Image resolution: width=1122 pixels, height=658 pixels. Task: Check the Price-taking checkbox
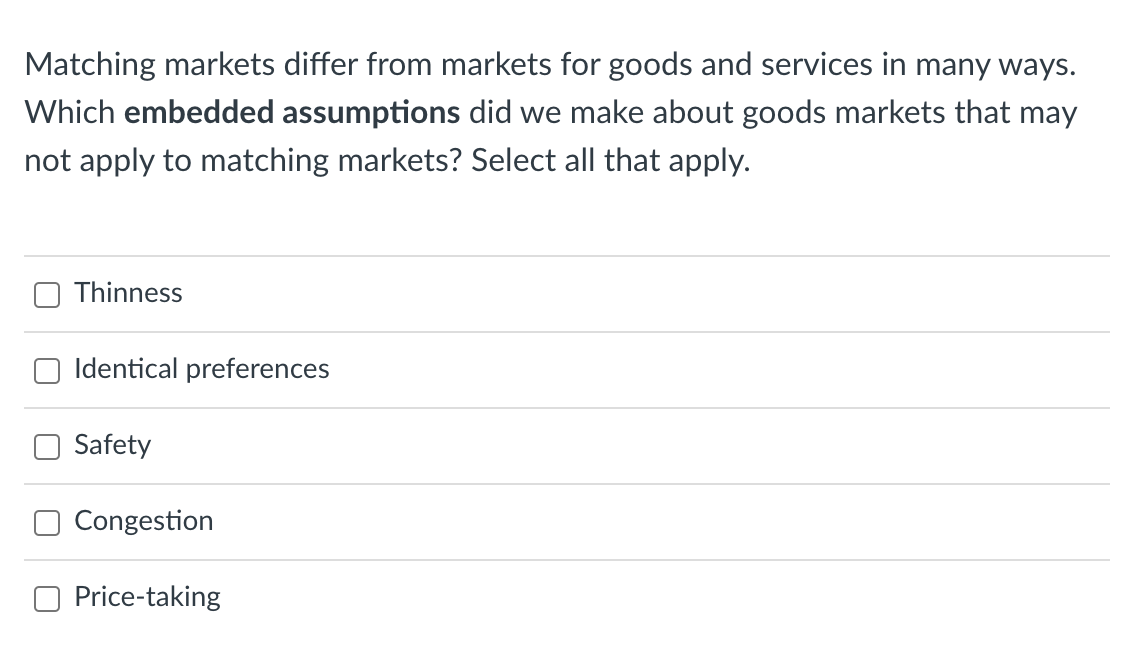tap(46, 598)
